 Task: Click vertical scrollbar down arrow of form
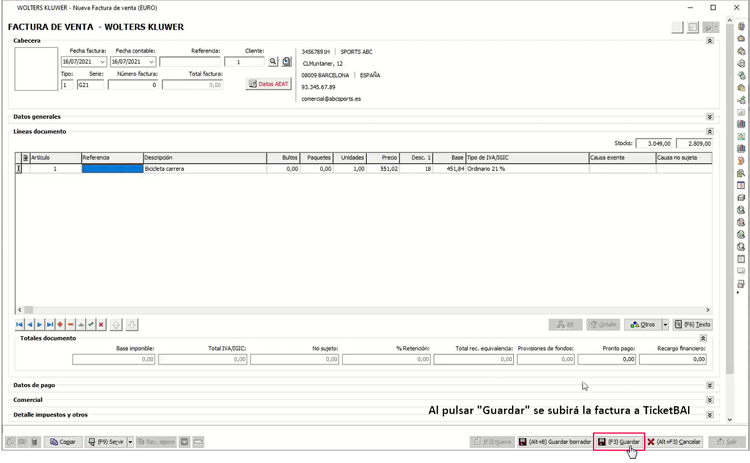[730, 419]
